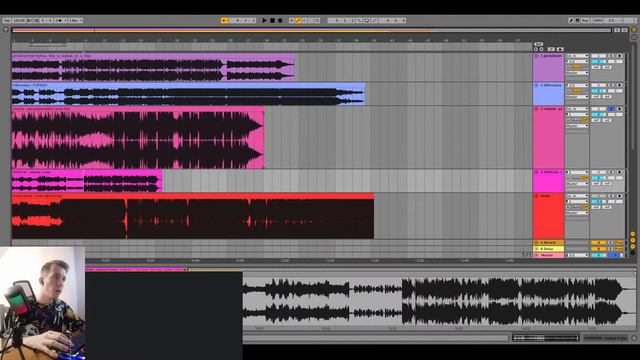Select the B Delay return track
Viewport: 640px width, 360px height.
click(x=548, y=249)
